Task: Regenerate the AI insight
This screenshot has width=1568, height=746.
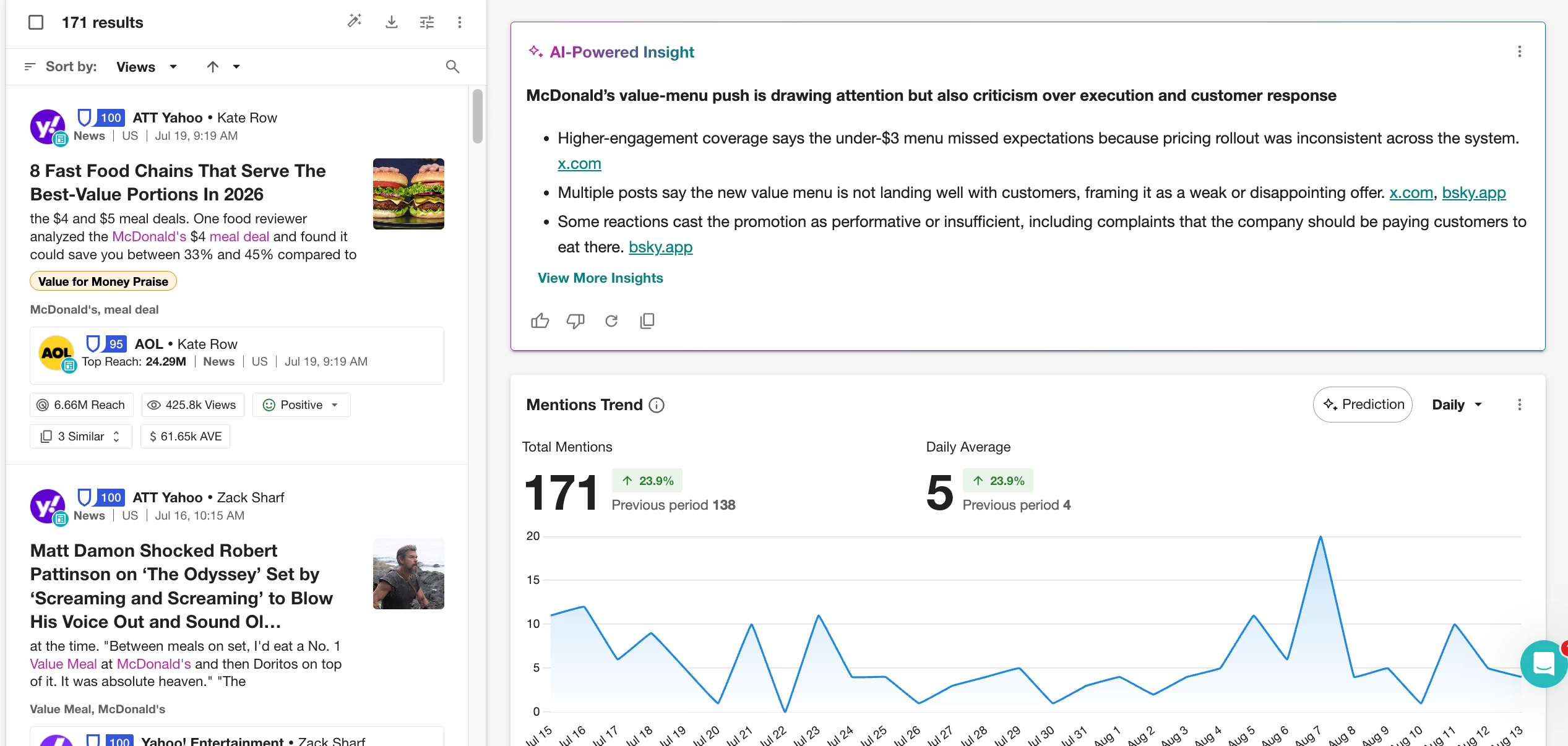Action: point(611,321)
